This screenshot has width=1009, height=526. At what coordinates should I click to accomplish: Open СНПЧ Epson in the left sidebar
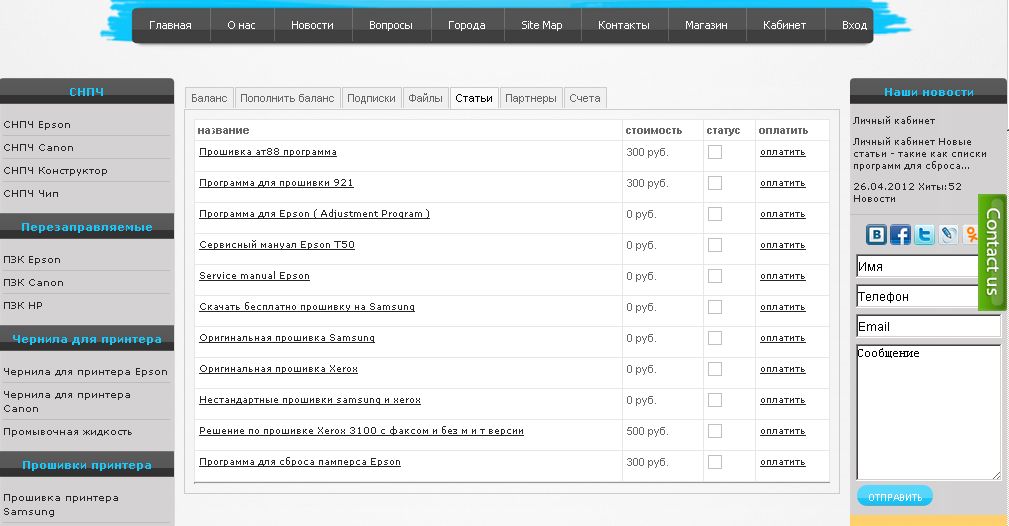(x=37, y=125)
